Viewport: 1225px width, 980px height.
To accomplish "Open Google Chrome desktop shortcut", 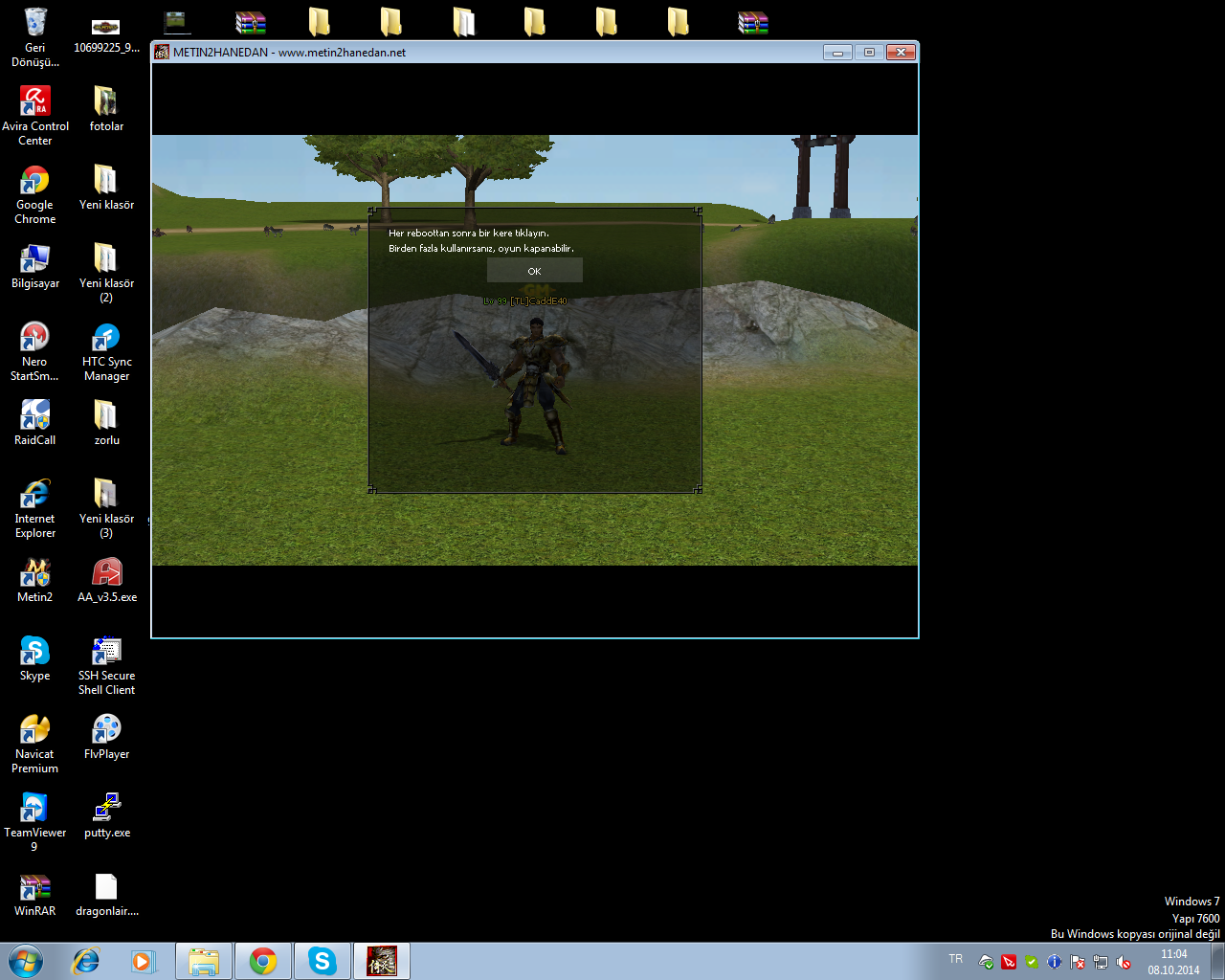I will pyautogui.click(x=35, y=195).
